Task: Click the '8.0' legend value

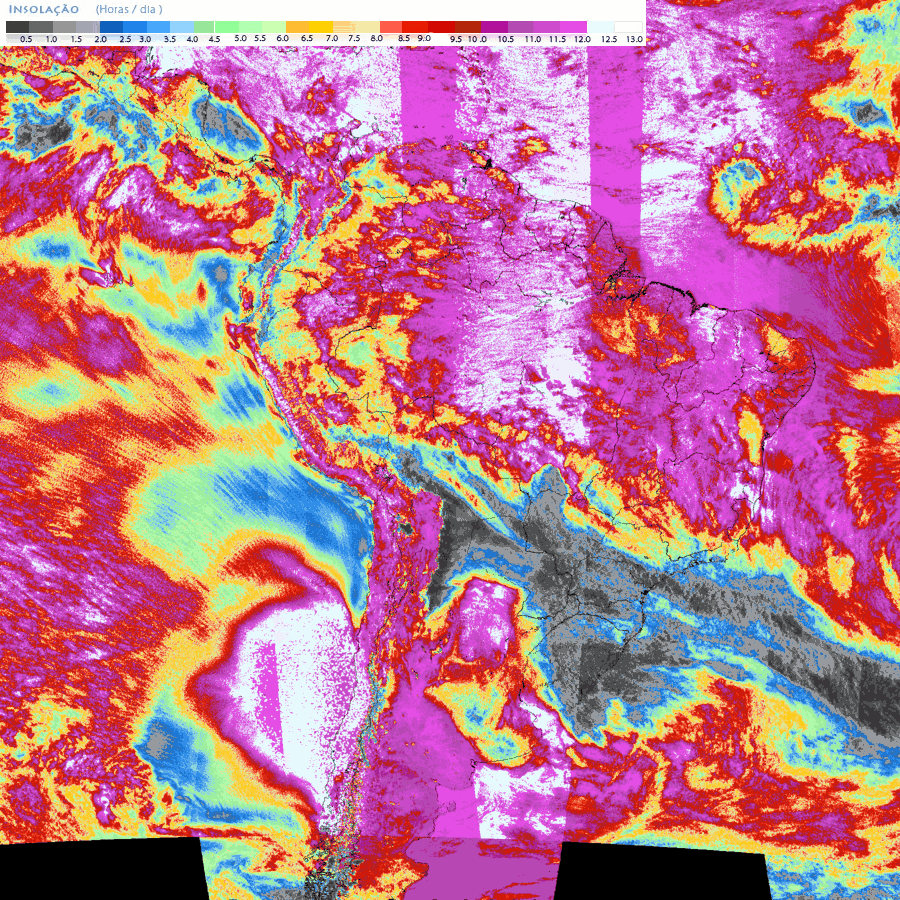Action: (377, 38)
